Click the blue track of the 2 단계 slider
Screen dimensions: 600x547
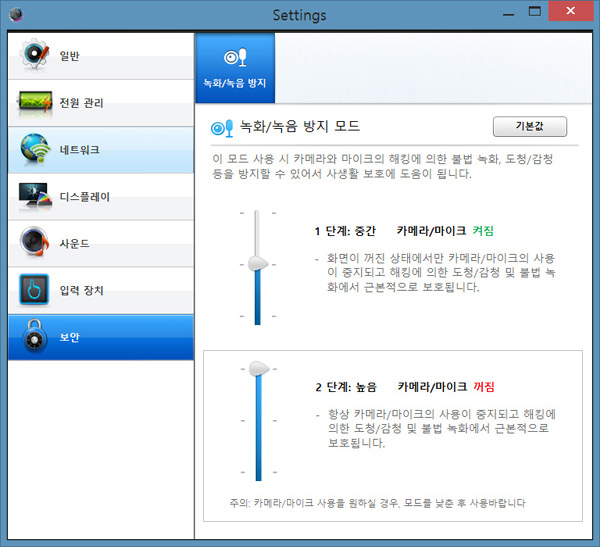coord(259,428)
